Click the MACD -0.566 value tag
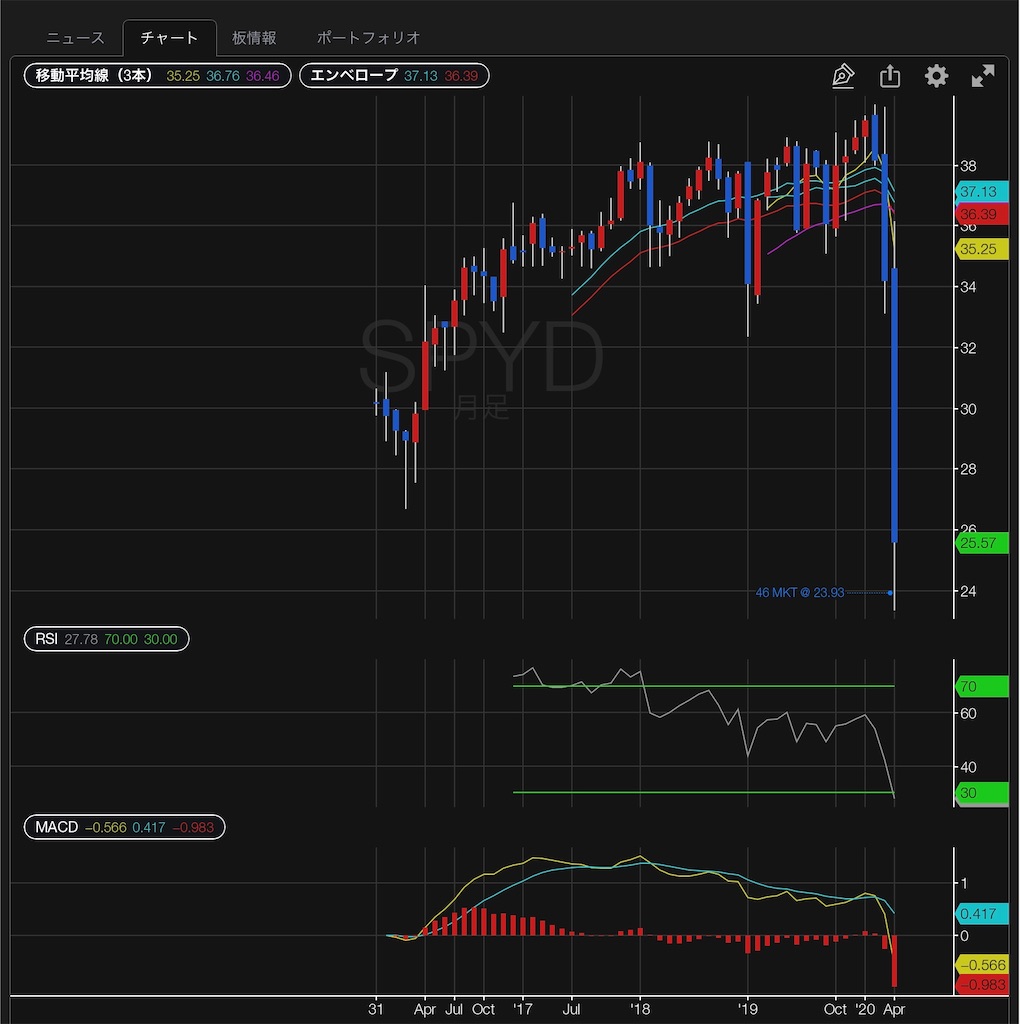 click(981, 964)
